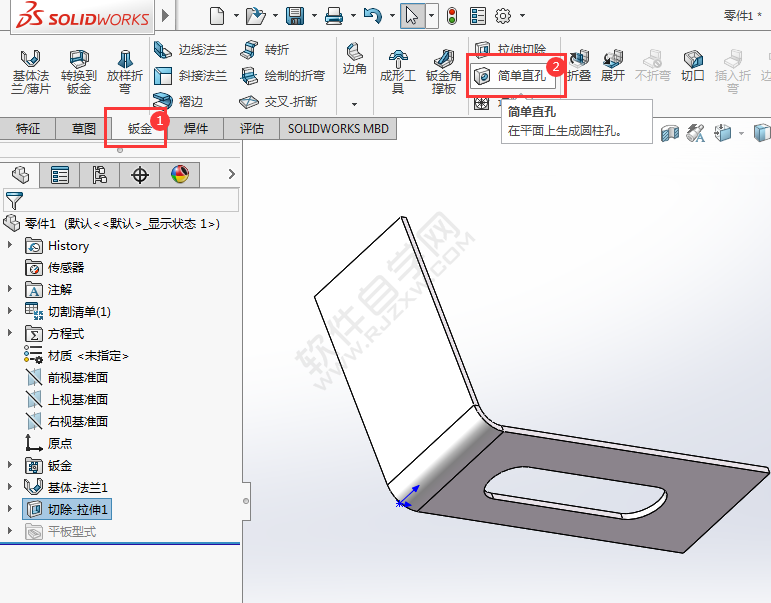Activate the Select cursor tool
The height and width of the screenshot is (603, 771).
point(413,16)
